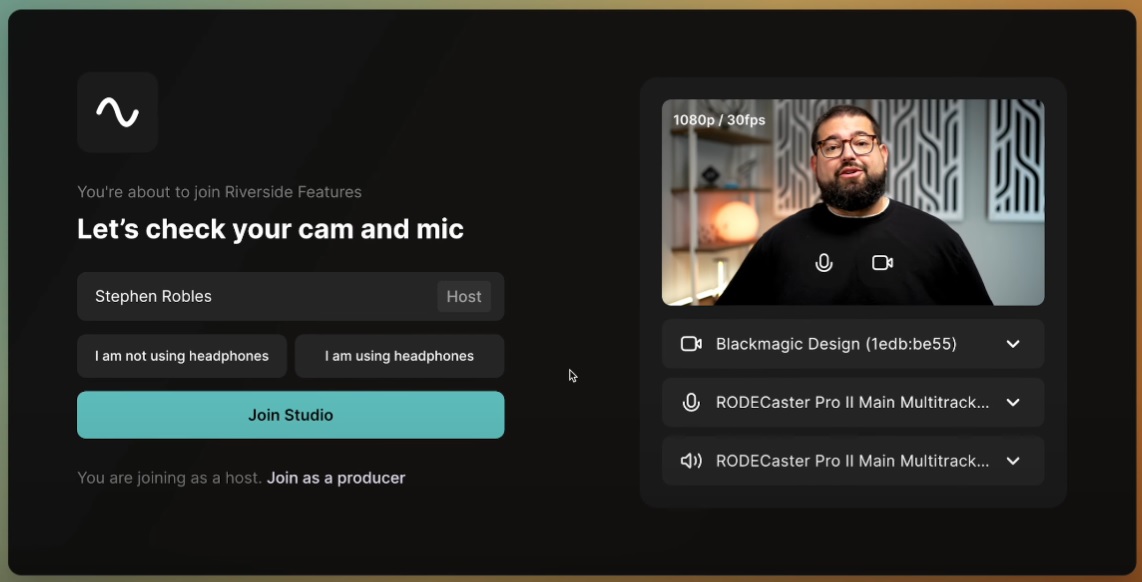Click the Host badge next to the name

(x=464, y=296)
